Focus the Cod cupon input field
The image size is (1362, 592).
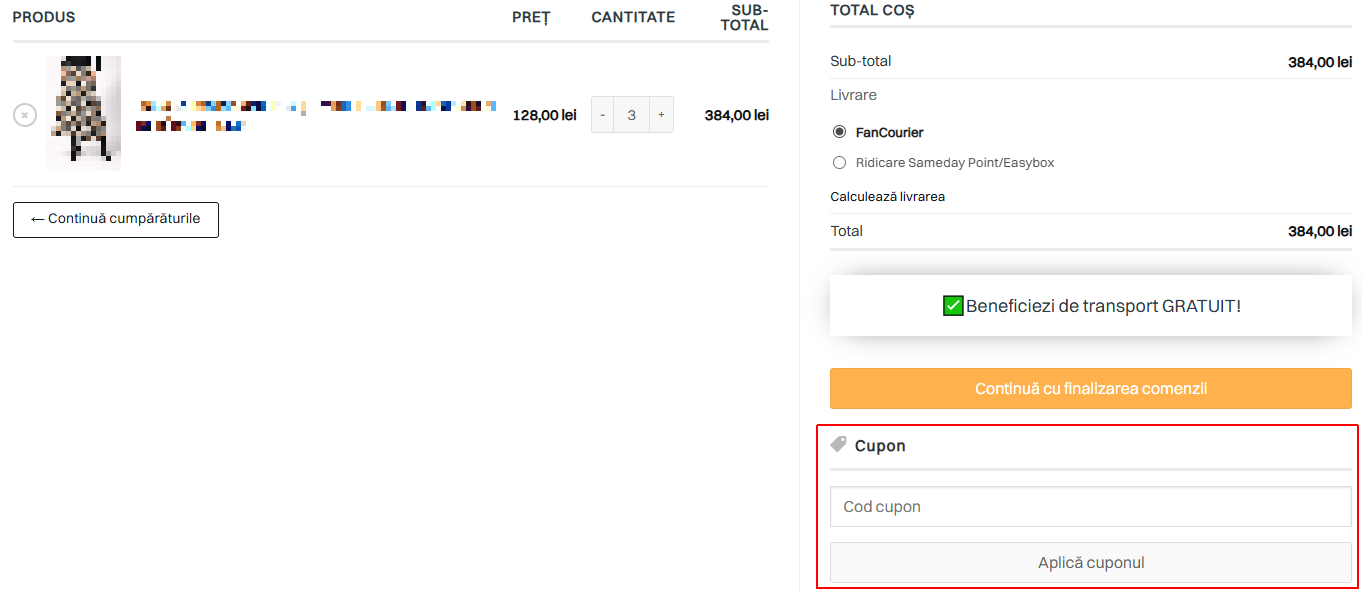[1091, 507]
